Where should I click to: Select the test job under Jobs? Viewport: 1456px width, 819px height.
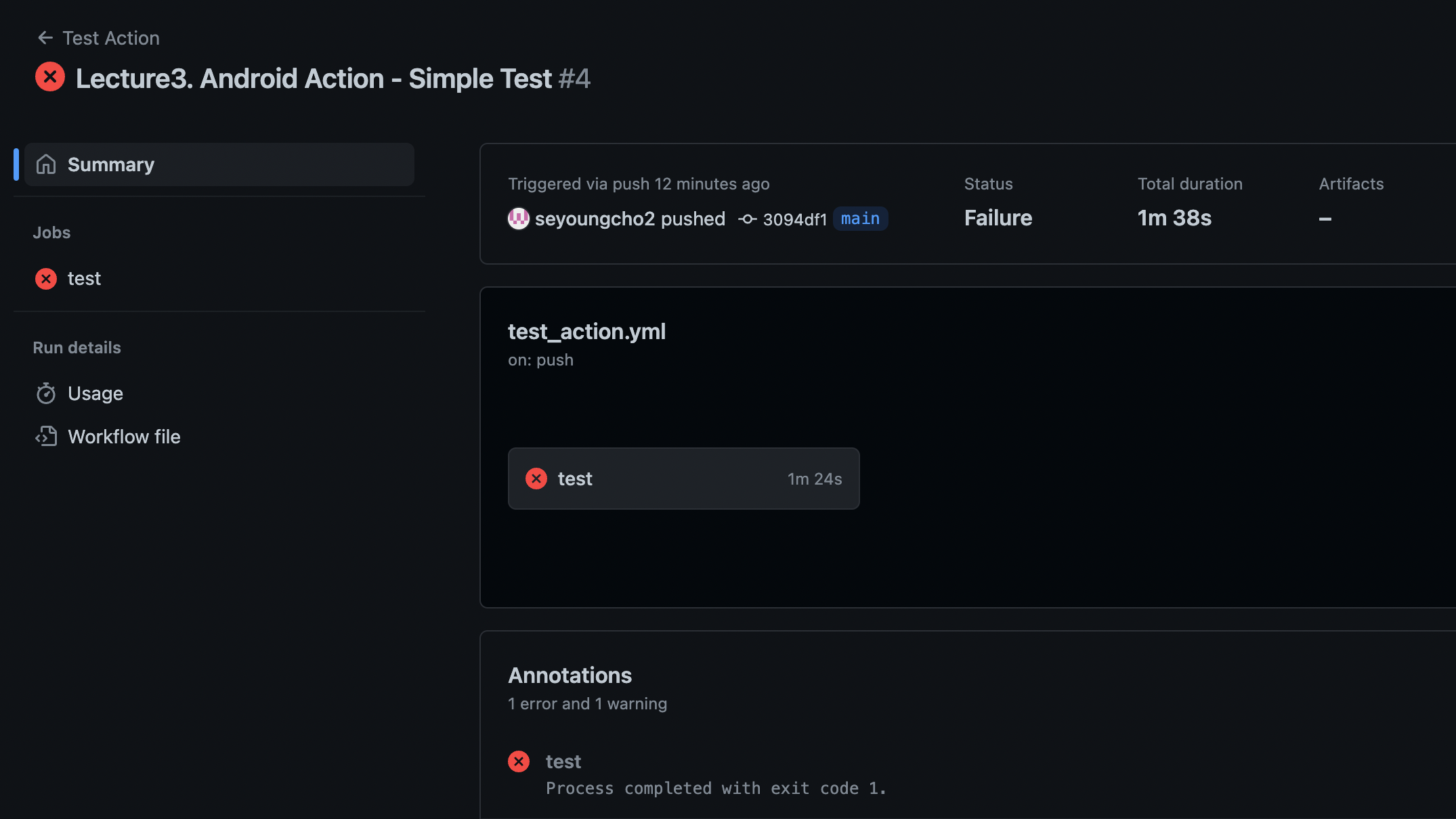click(84, 279)
